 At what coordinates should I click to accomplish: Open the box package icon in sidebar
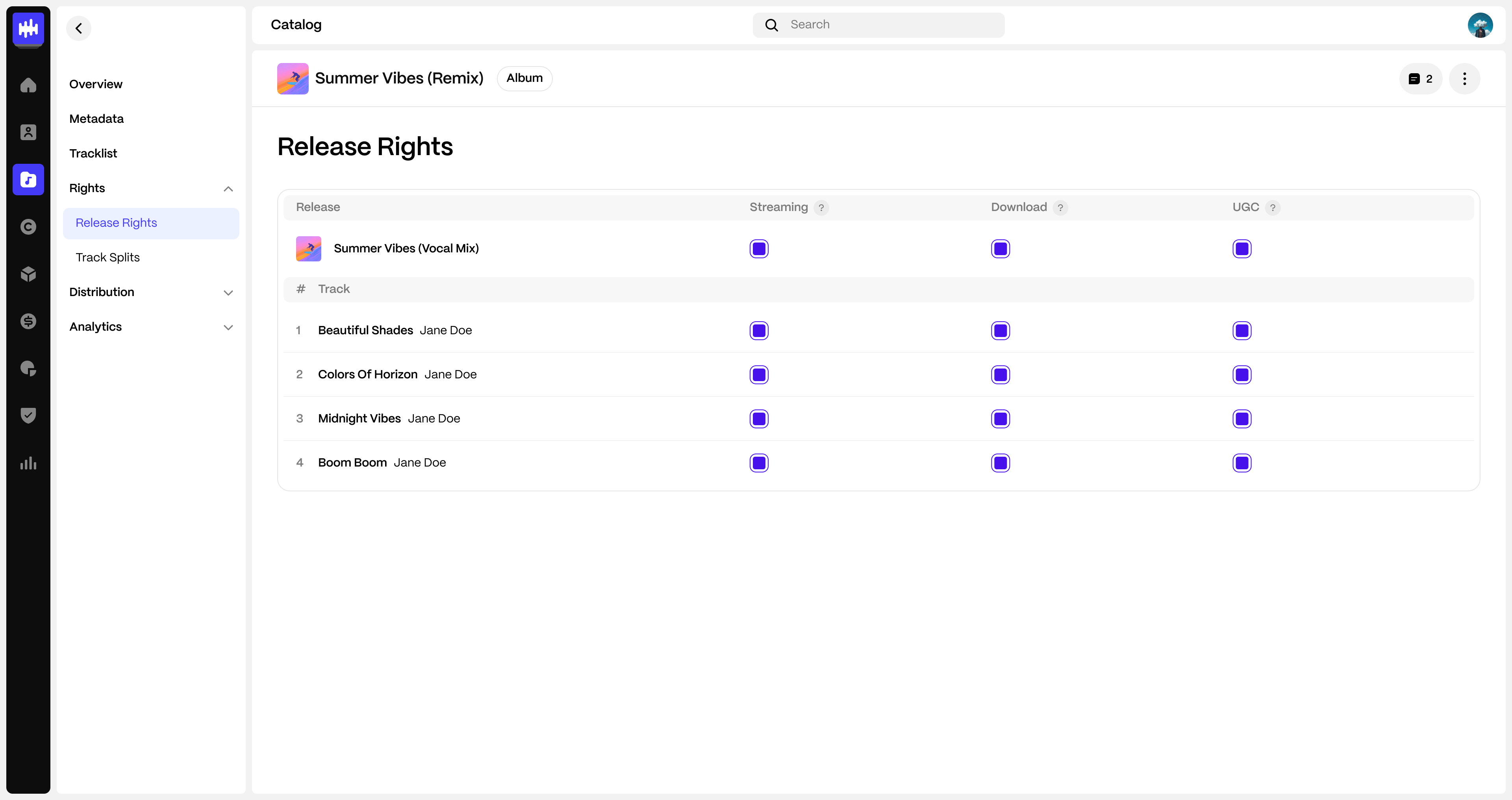click(28, 274)
